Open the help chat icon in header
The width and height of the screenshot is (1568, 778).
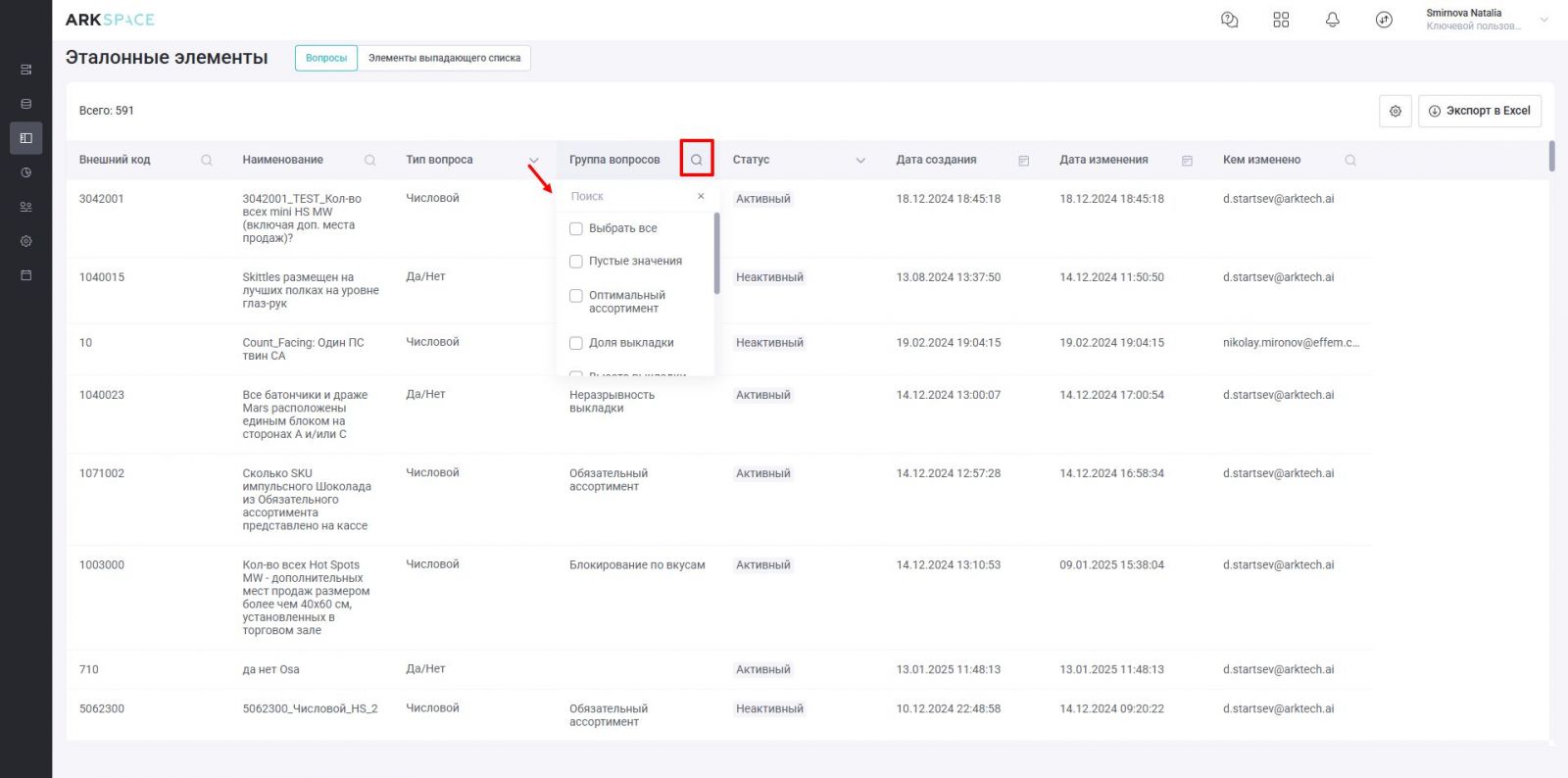[x=1229, y=20]
